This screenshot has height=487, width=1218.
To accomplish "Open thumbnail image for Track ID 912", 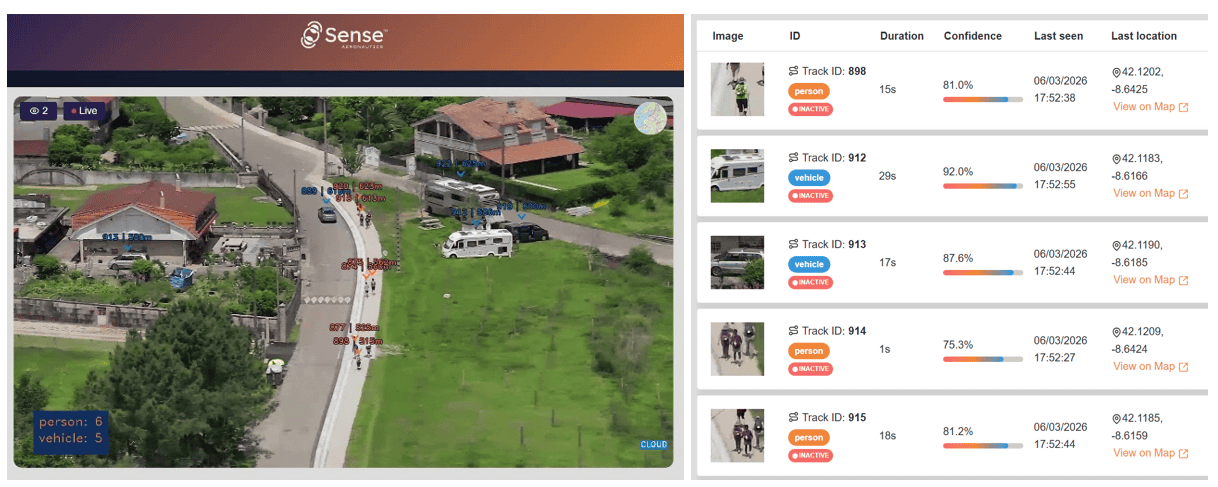I will tap(737, 176).
